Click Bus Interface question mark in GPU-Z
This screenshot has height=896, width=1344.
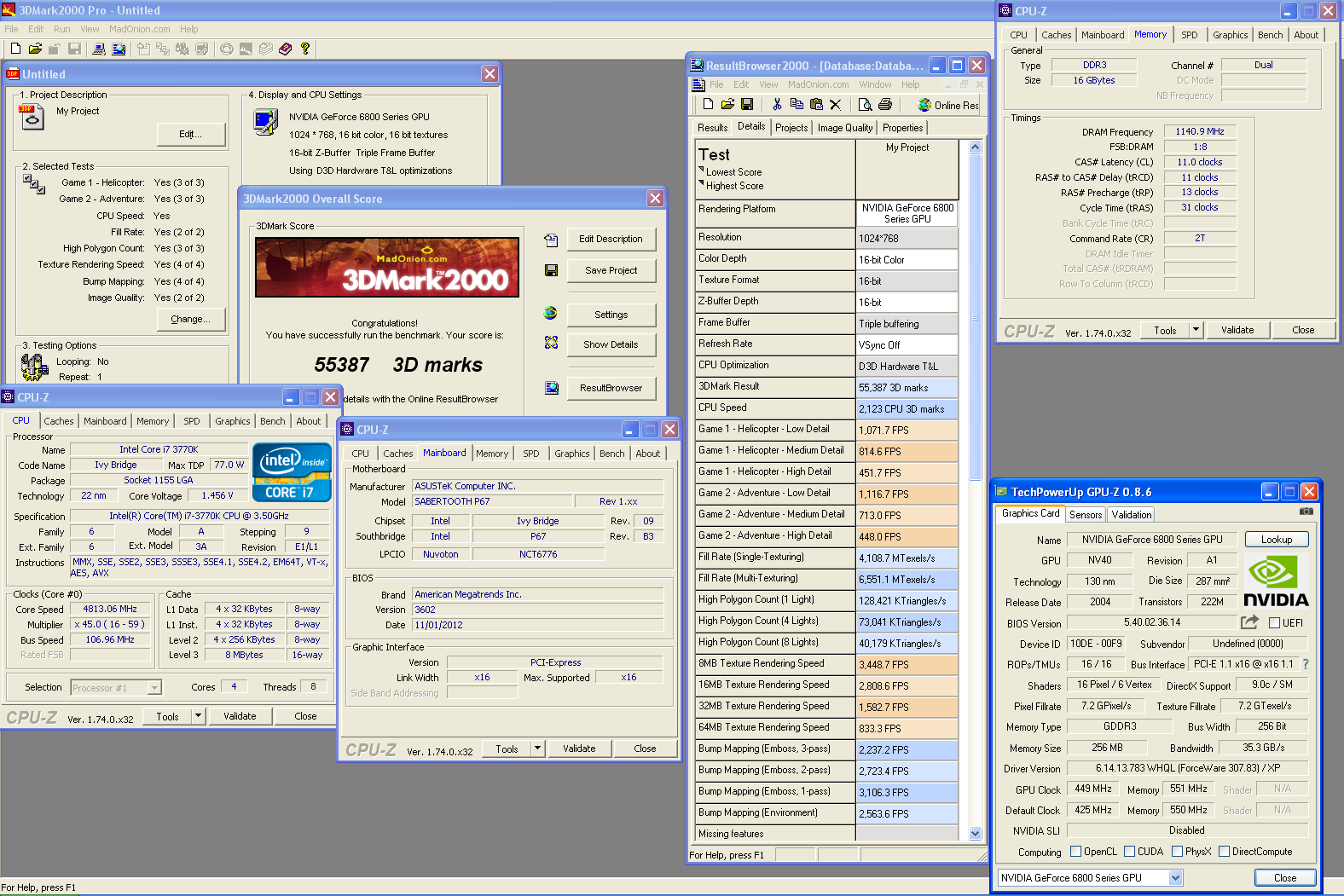[1305, 663]
